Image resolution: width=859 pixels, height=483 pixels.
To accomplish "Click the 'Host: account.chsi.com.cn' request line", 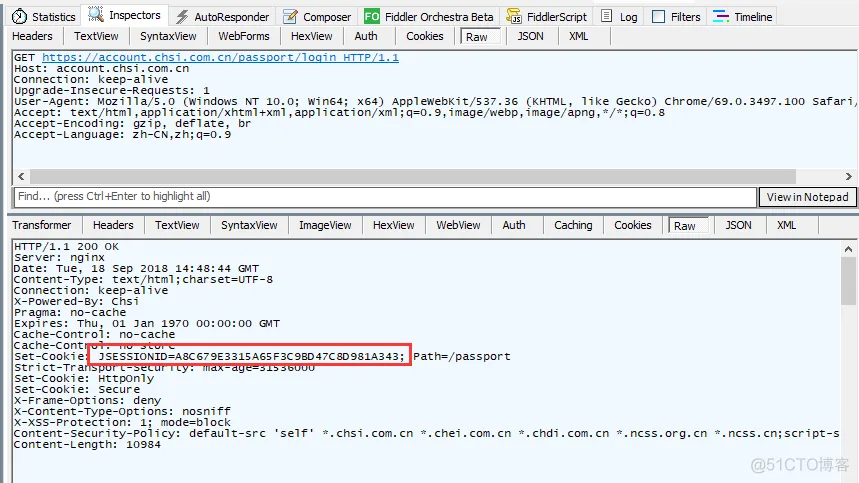I will point(101,68).
